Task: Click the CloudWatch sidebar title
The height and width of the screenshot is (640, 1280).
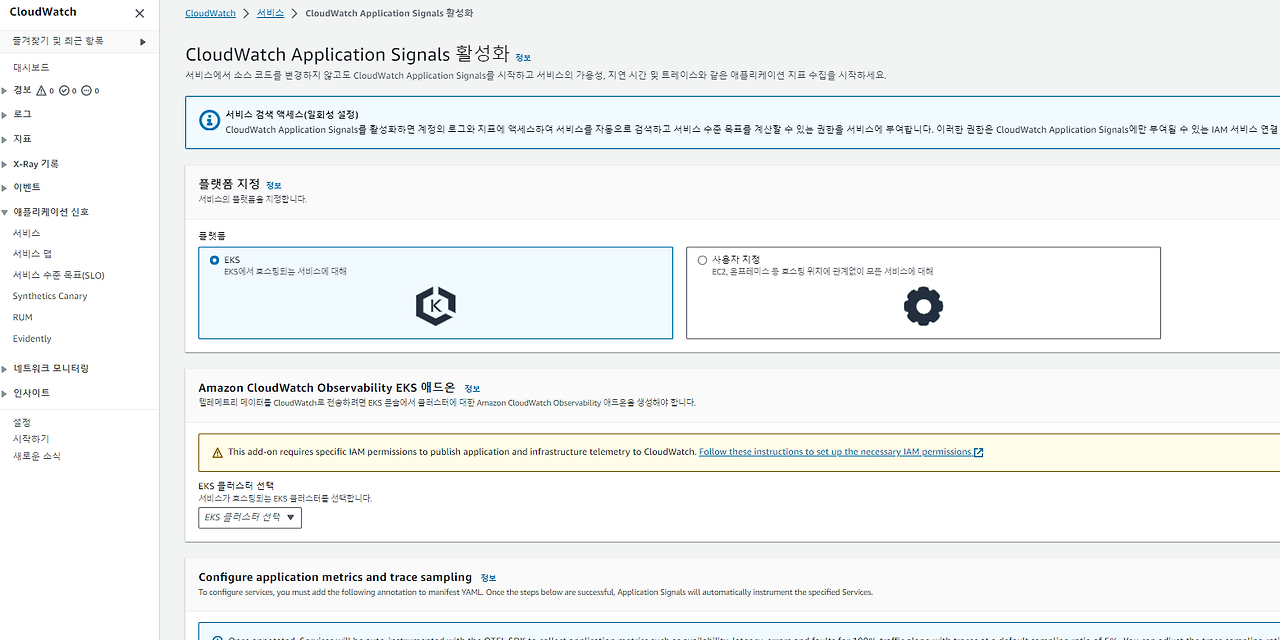Action: coord(43,12)
